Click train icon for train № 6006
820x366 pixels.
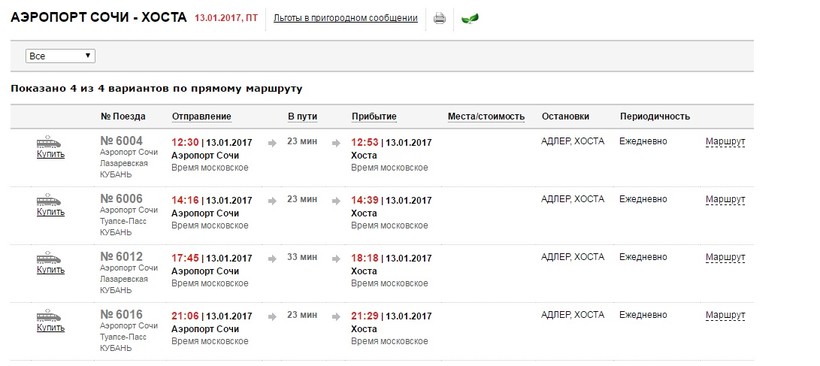click(x=49, y=201)
